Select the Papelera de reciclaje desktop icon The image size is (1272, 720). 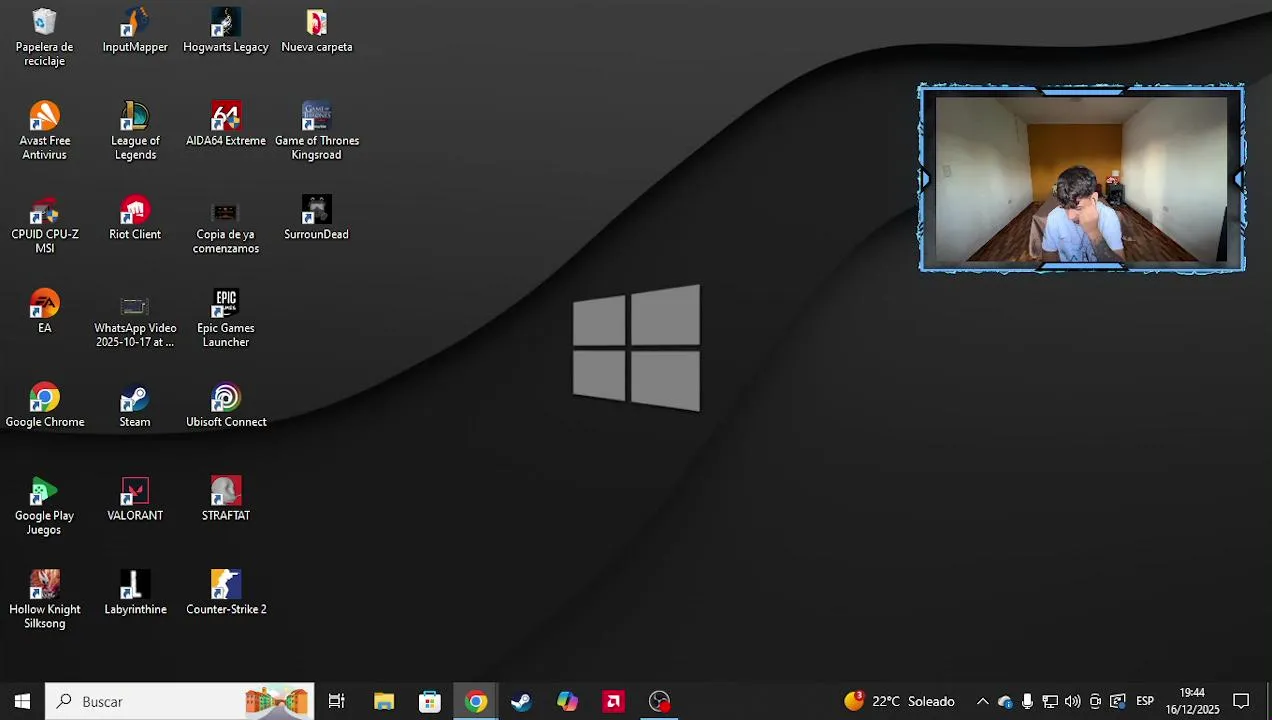tap(44, 37)
